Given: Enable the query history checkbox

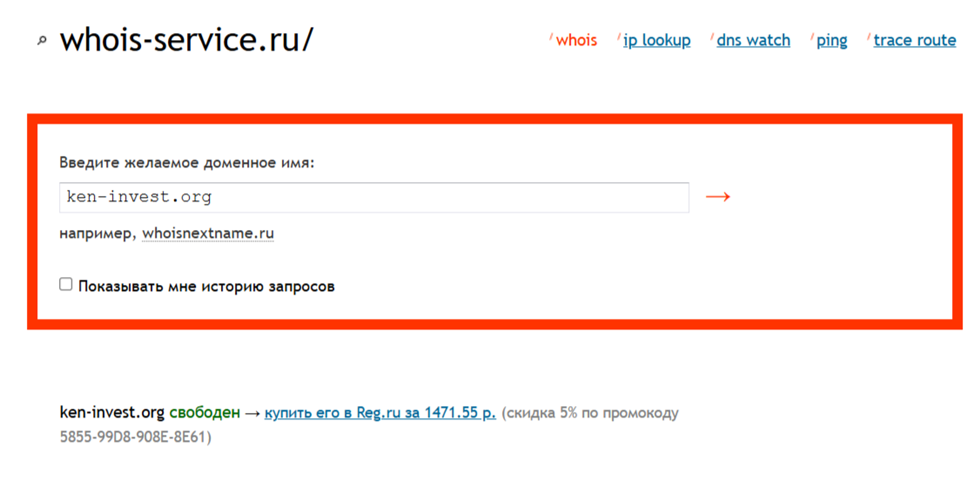Looking at the screenshot, I should tap(66, 285).
